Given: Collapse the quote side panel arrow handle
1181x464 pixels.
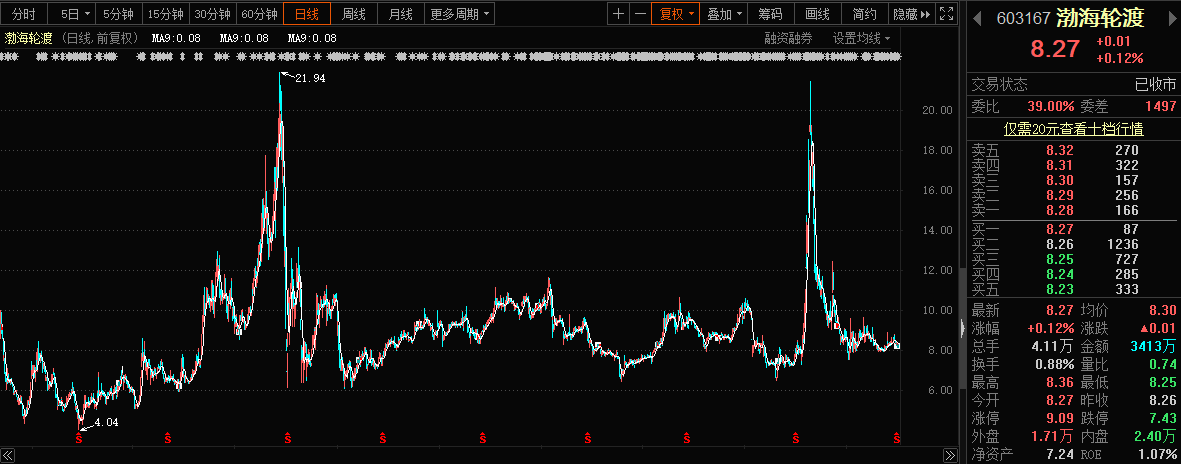Looking at the screenshot, I should coord(961,328).
